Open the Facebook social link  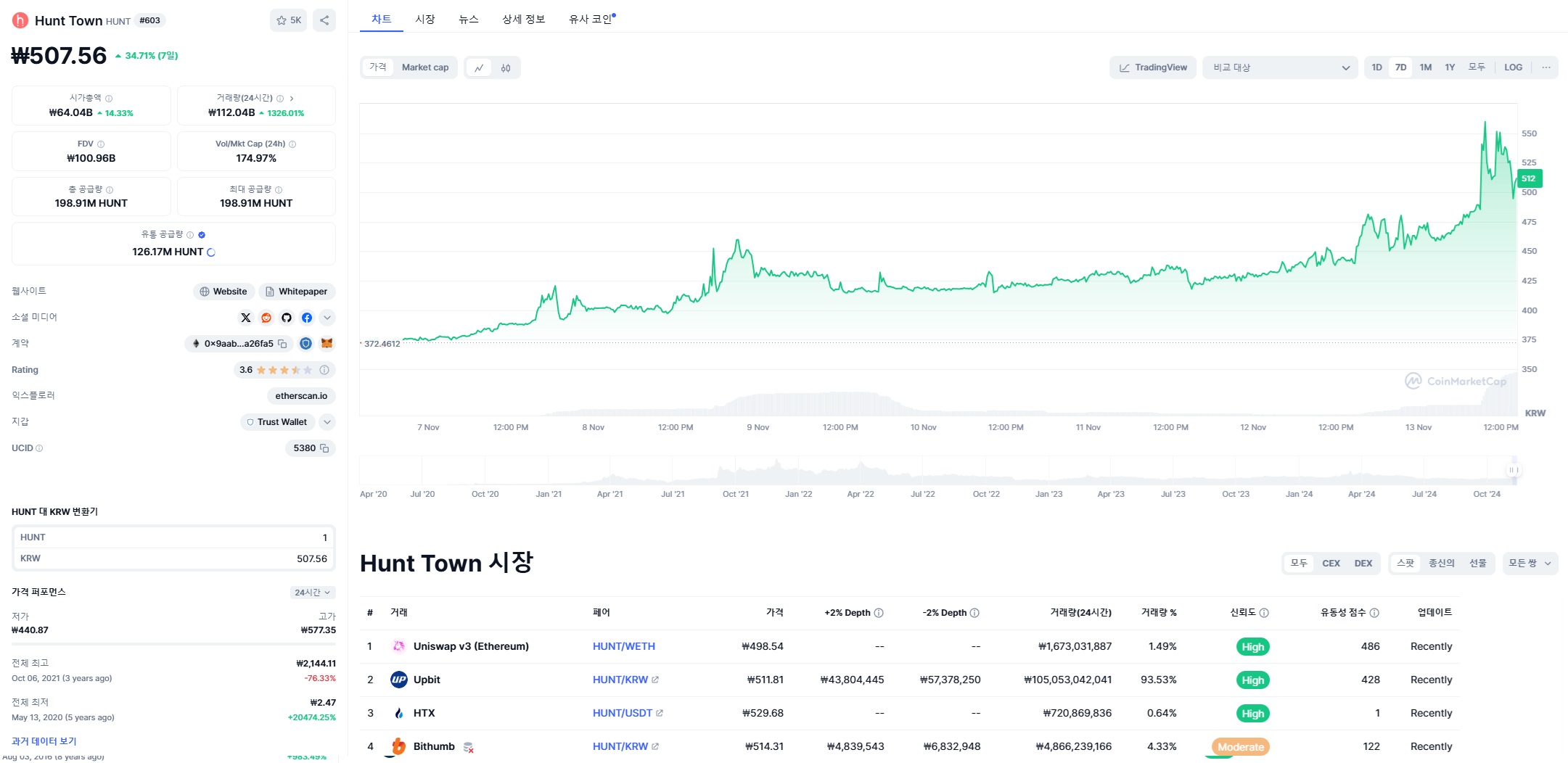(307, 318)
